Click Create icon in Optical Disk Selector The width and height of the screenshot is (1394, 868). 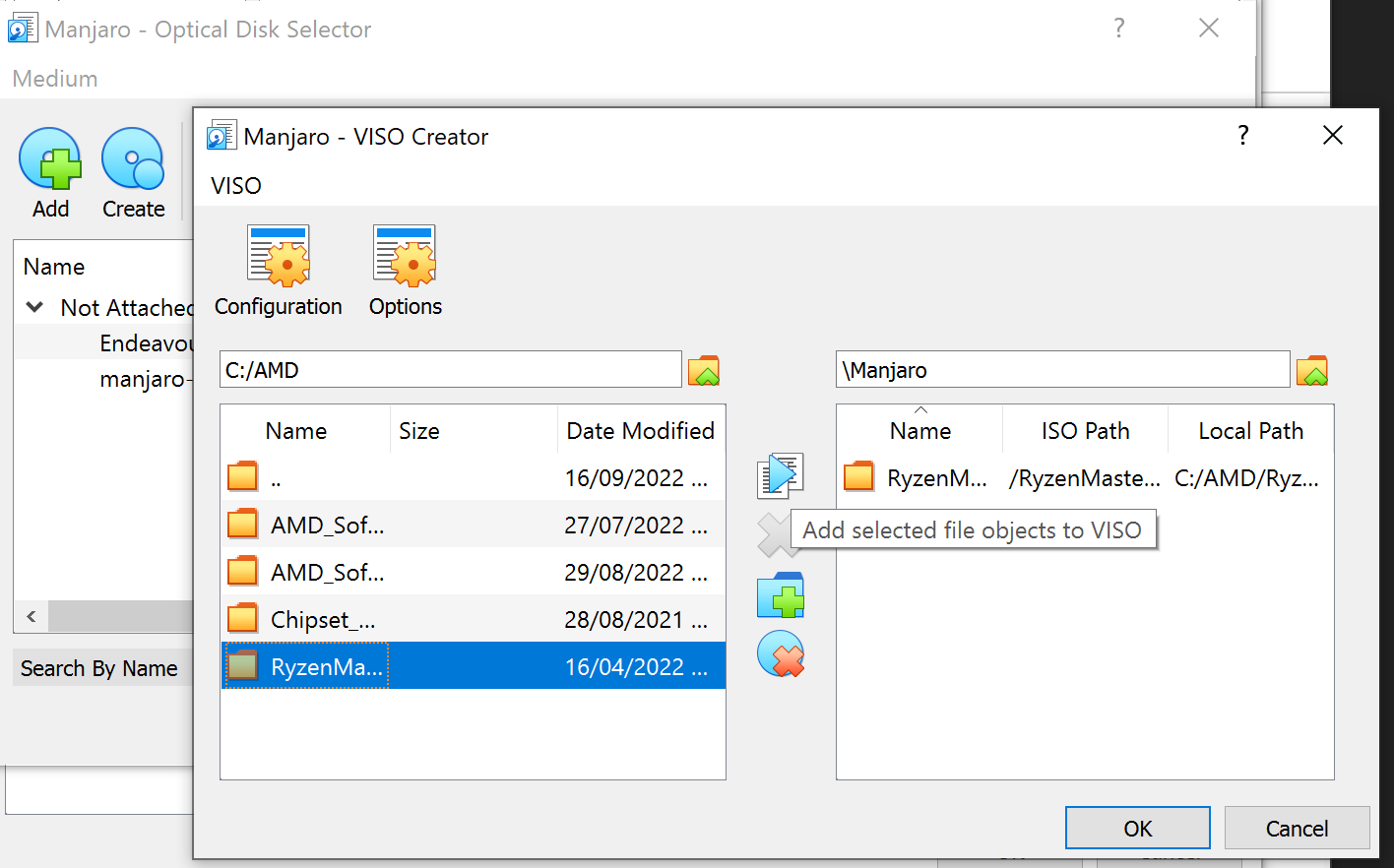[133, 173]
